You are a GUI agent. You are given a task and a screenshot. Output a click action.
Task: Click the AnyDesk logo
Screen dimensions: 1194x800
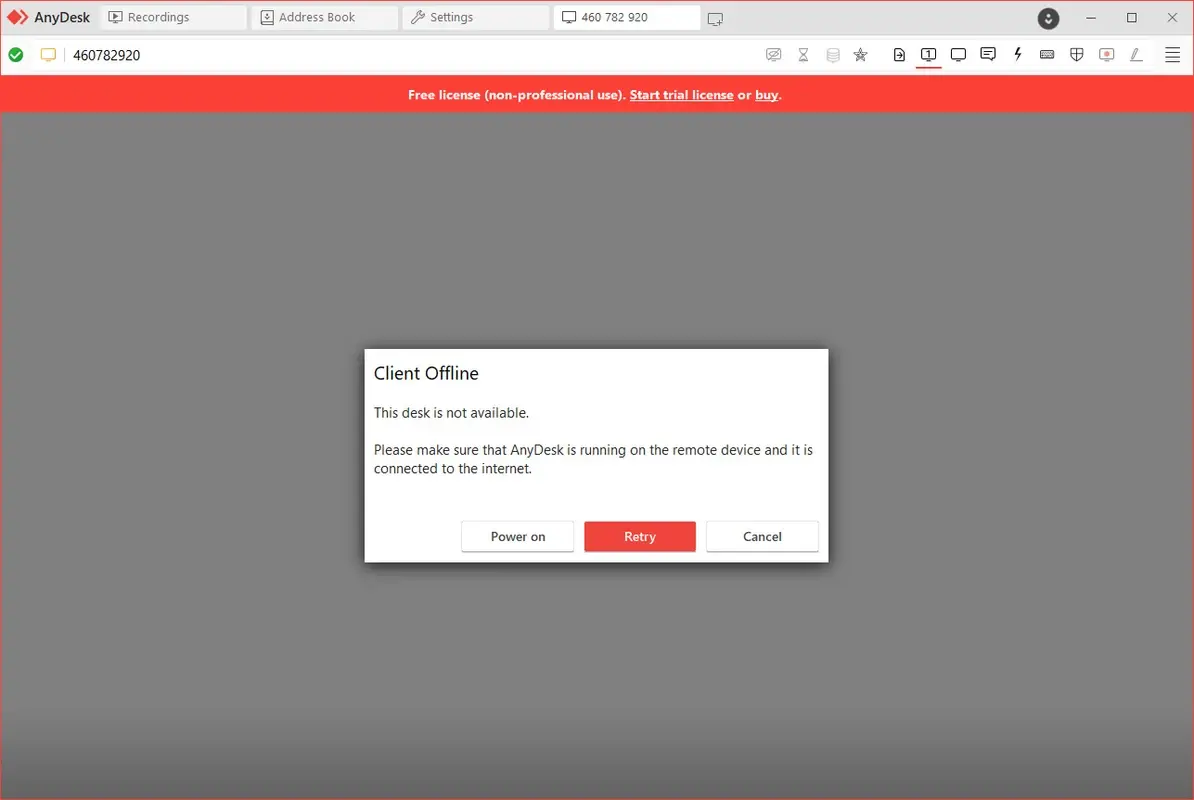coord(49,17)
